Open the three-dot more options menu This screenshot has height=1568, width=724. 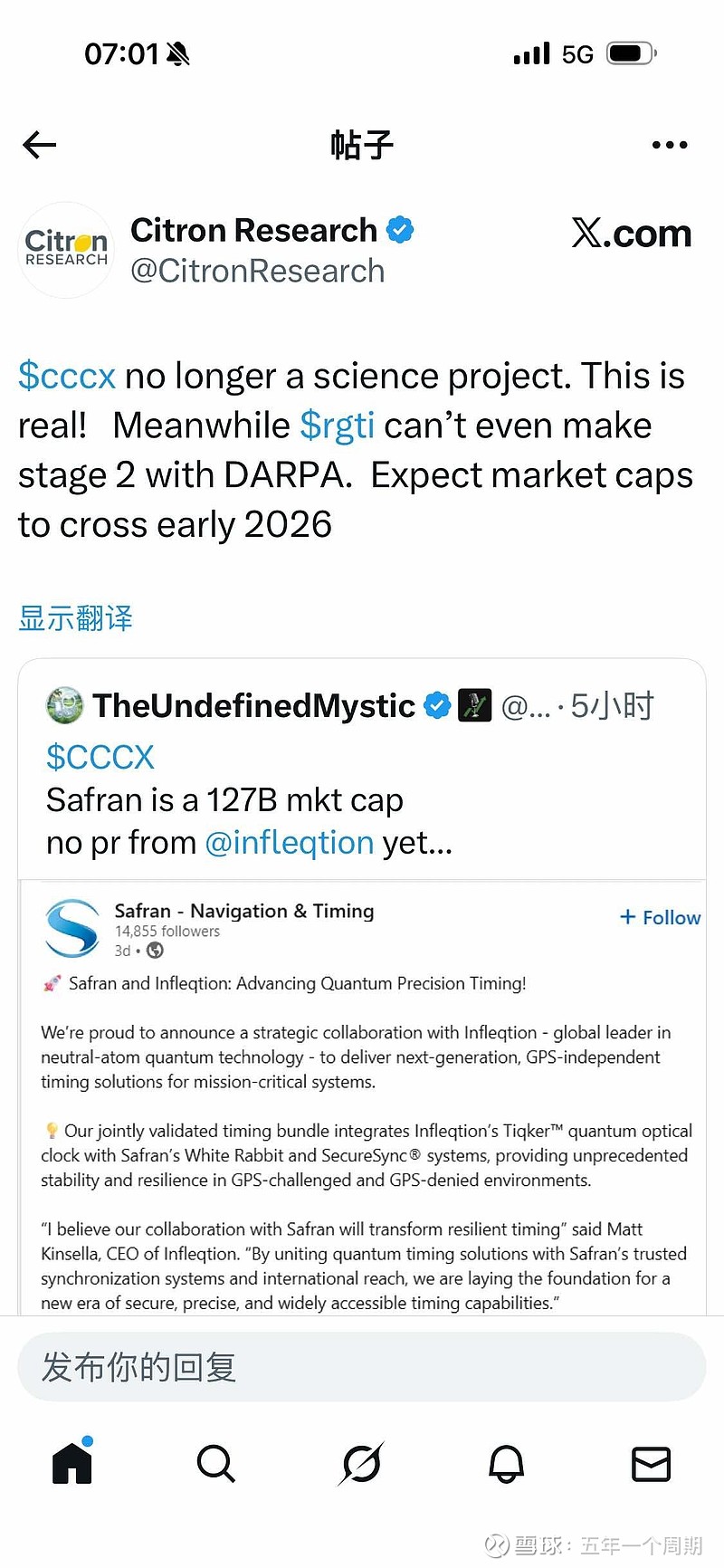click(670, 145)
